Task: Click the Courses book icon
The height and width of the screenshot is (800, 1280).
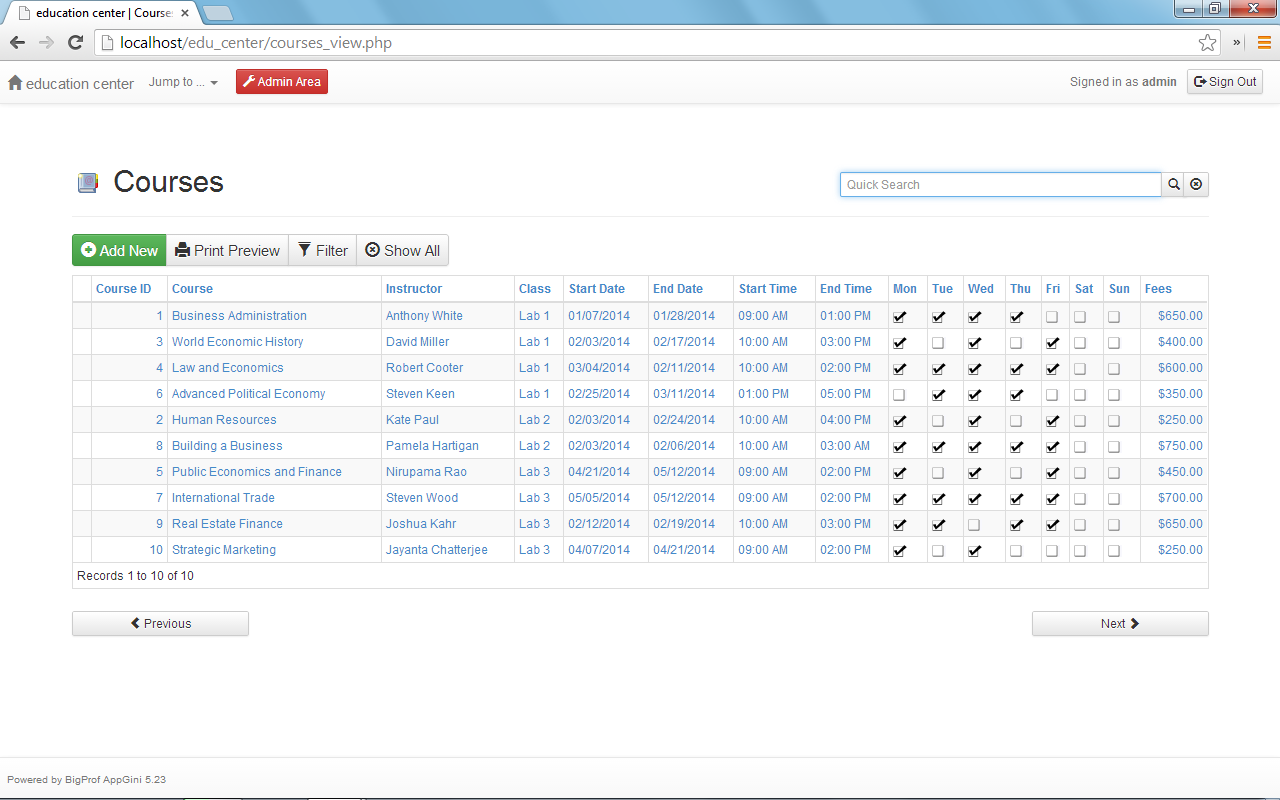Action: click(x=88, y=182)
